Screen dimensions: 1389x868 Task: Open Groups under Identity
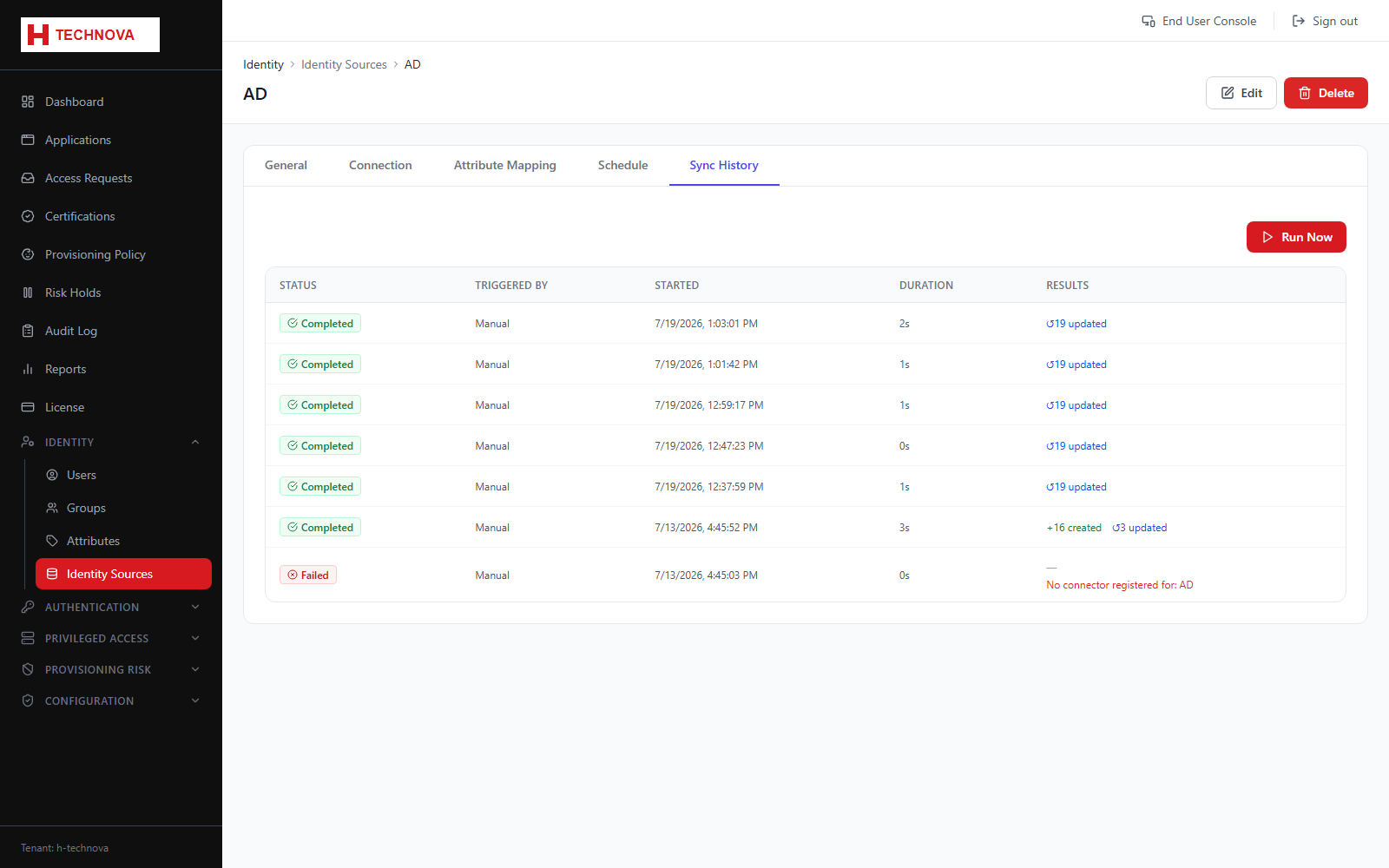coord(123,508)
